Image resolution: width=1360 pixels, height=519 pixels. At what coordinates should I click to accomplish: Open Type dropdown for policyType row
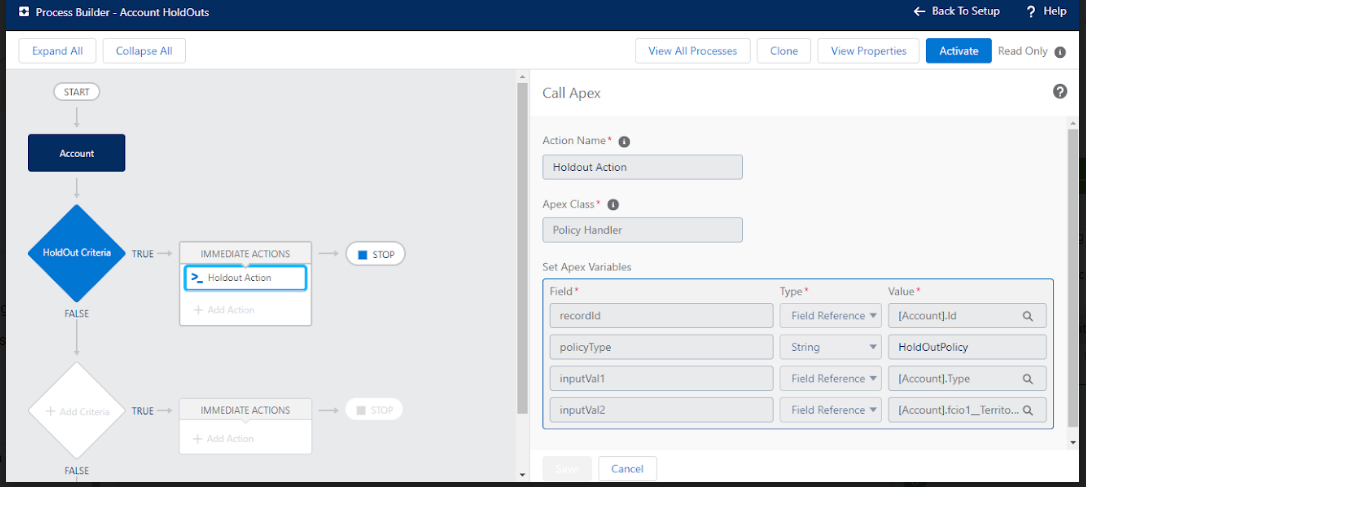pos(831,347)
